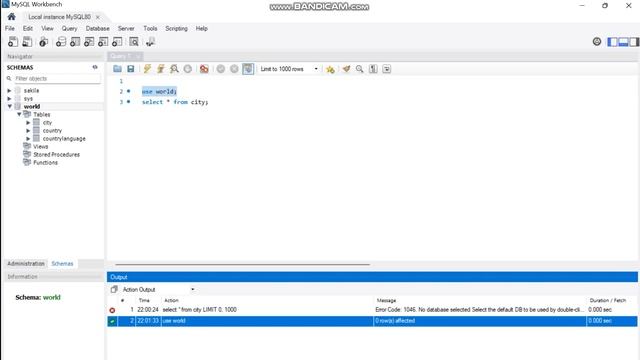This screenshot has height=360, width=640.
Task: Expand the sakila schema
Action: coord(9,91)
